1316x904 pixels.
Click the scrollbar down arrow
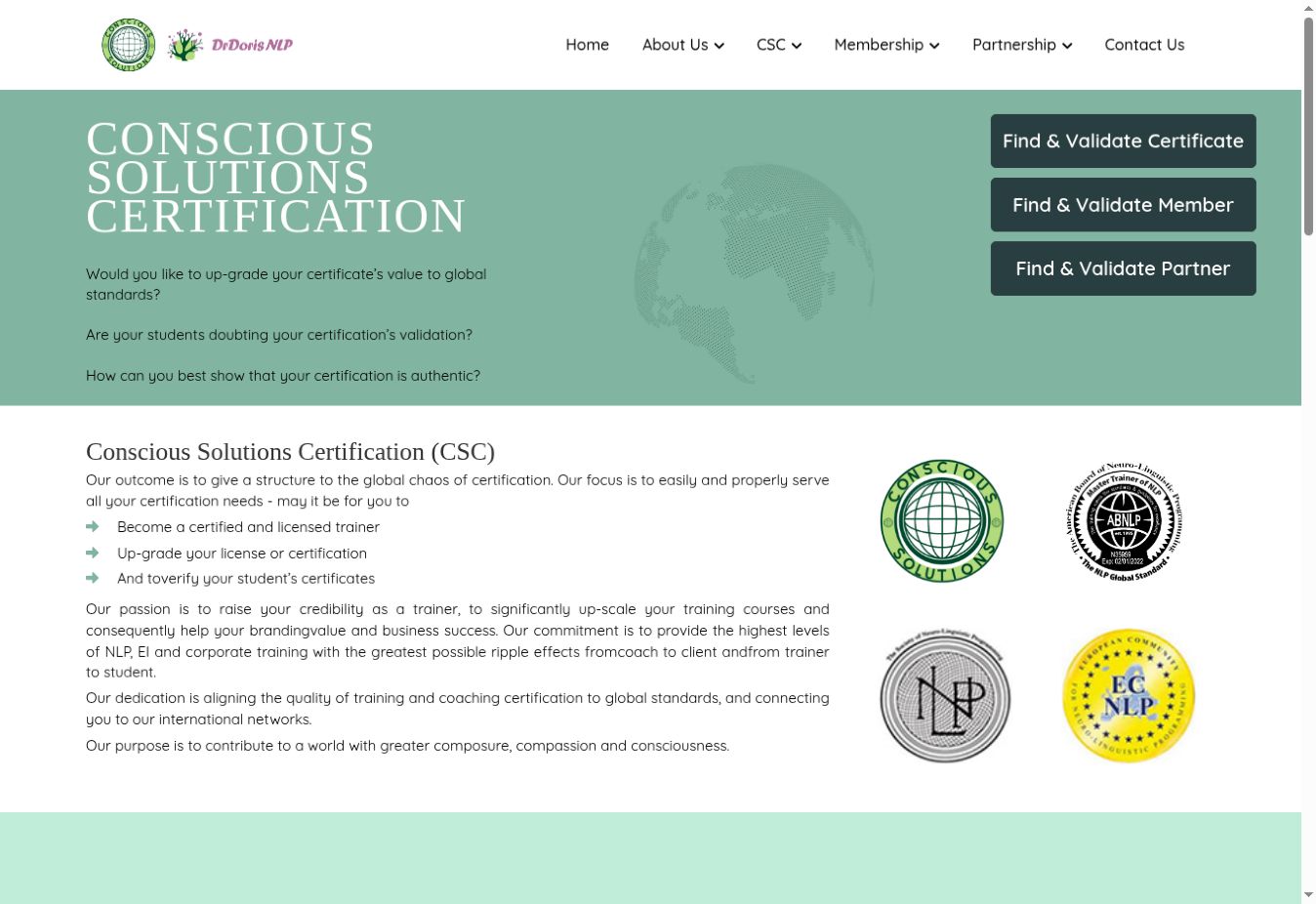[x=1308, y=895]
